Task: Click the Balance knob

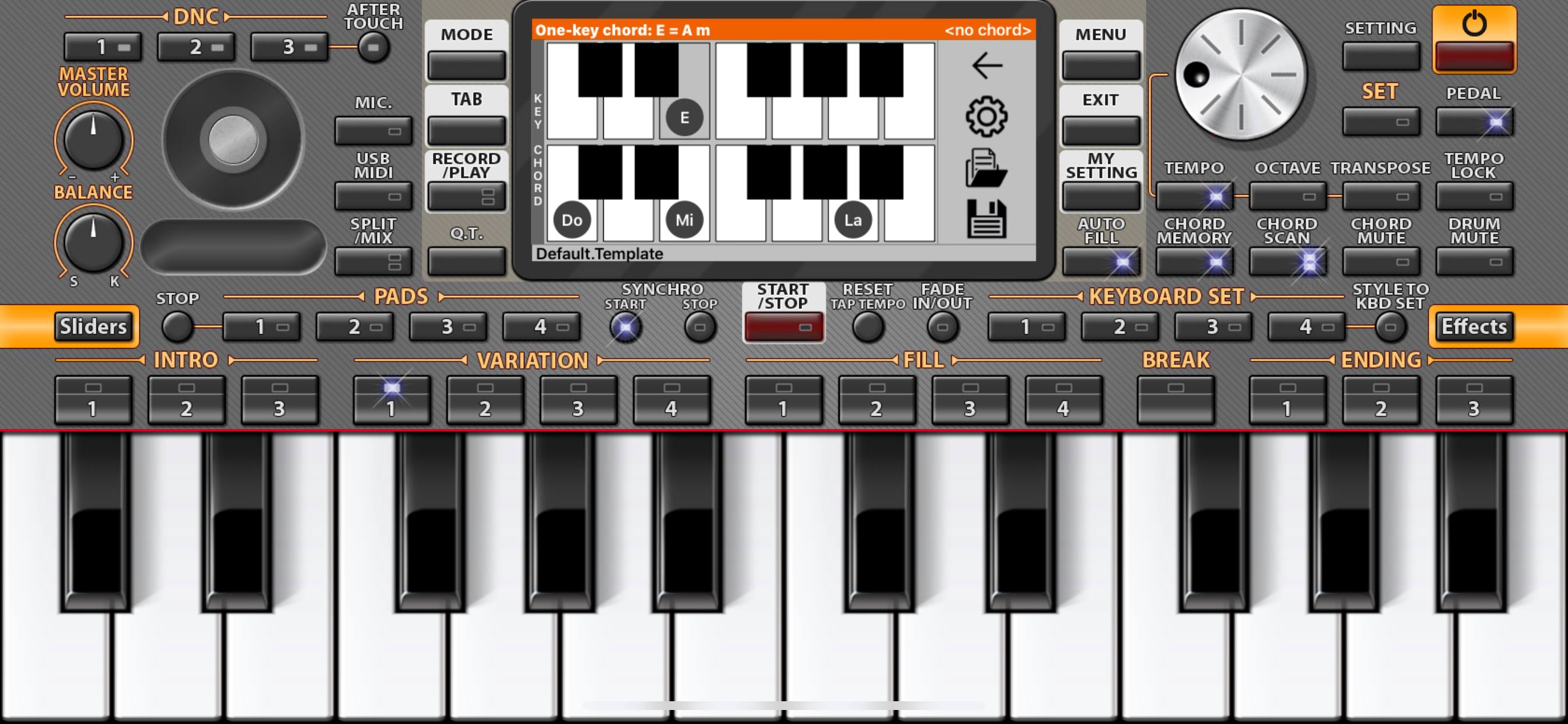Action: pyautogui.click(x=93, y=241)
